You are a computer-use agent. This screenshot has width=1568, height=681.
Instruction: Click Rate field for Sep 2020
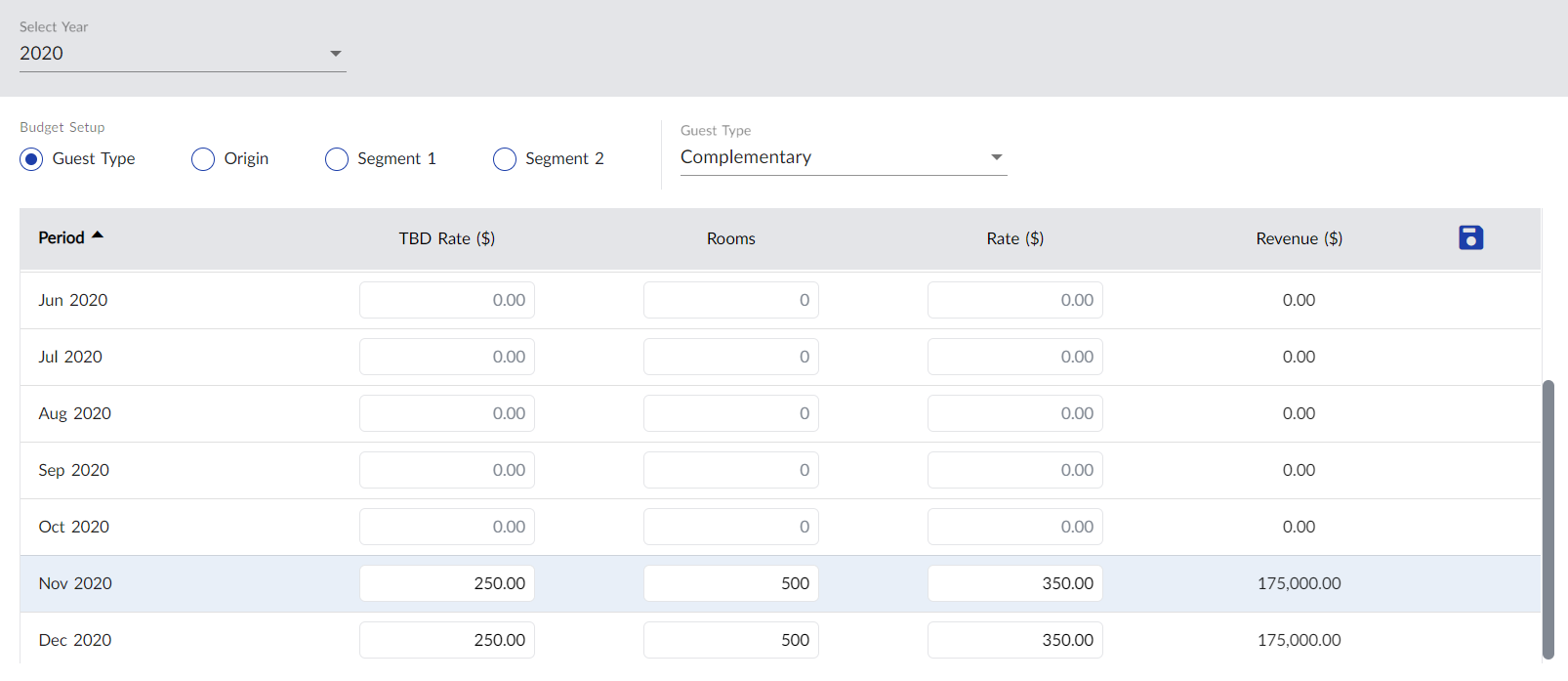[1015, 470]
